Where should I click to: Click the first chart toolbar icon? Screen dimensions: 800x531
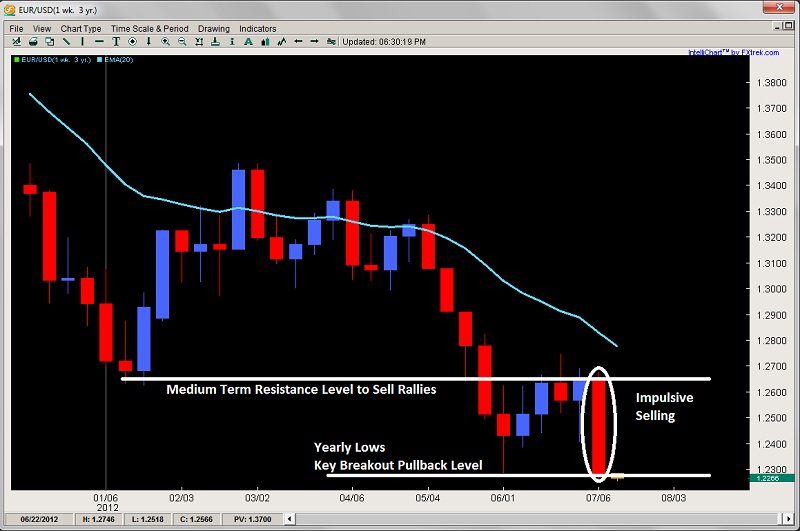tap(16, 41)
